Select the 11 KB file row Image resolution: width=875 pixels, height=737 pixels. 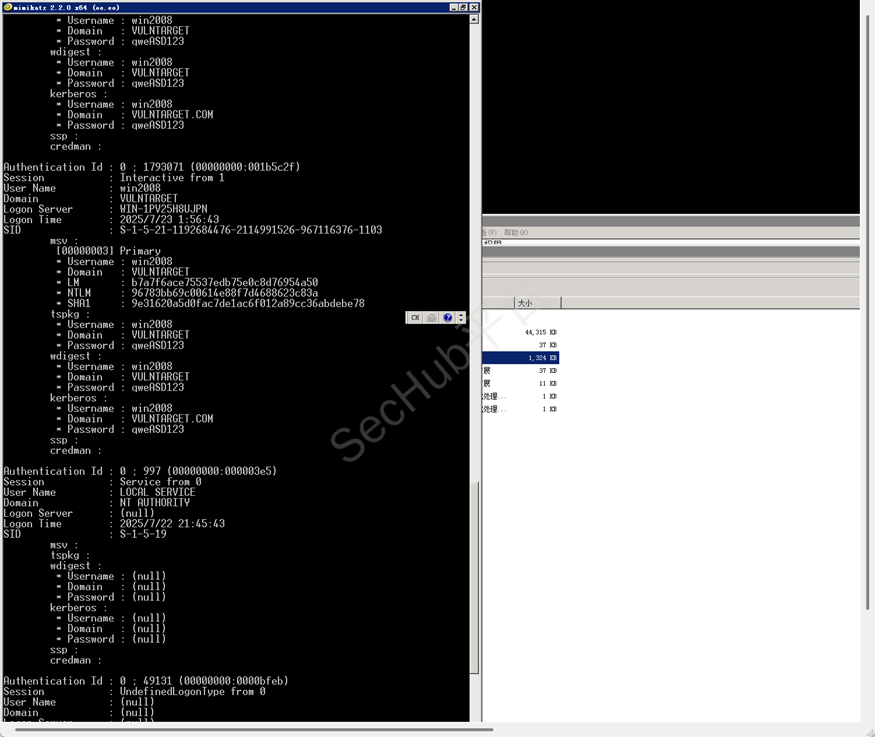coord(521,383)
